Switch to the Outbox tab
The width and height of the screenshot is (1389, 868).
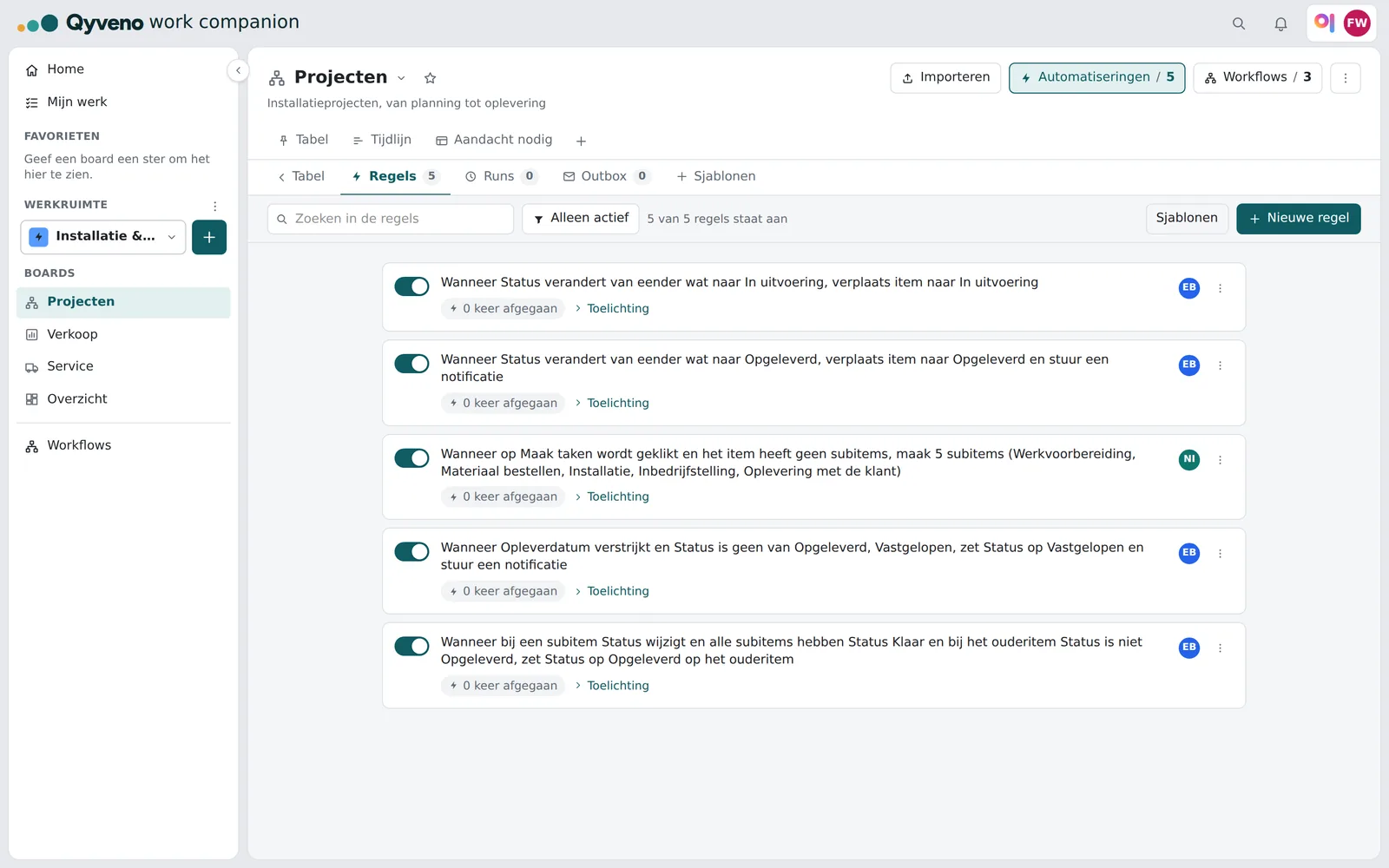click(606, 176)
